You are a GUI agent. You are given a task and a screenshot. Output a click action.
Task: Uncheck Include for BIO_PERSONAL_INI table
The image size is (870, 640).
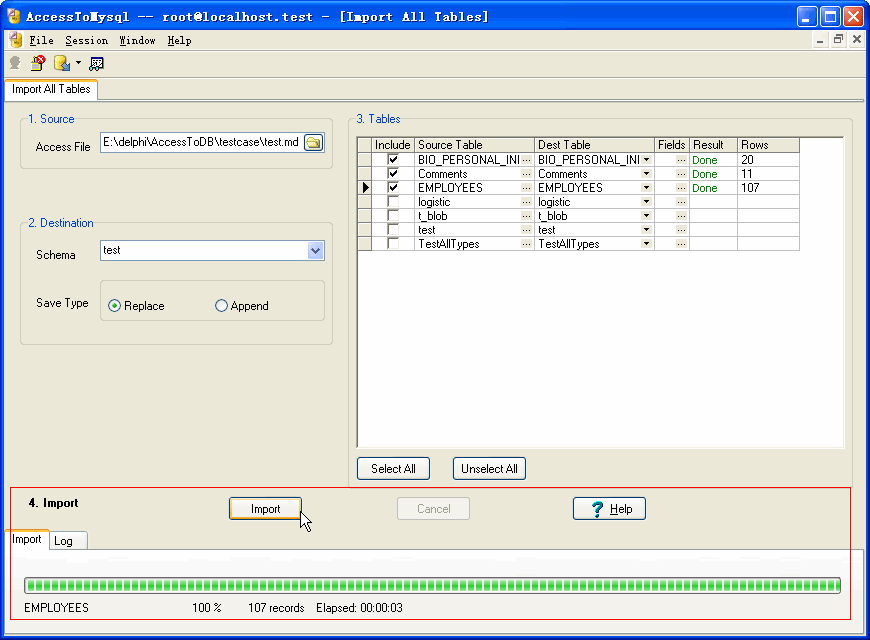point(393,160)
